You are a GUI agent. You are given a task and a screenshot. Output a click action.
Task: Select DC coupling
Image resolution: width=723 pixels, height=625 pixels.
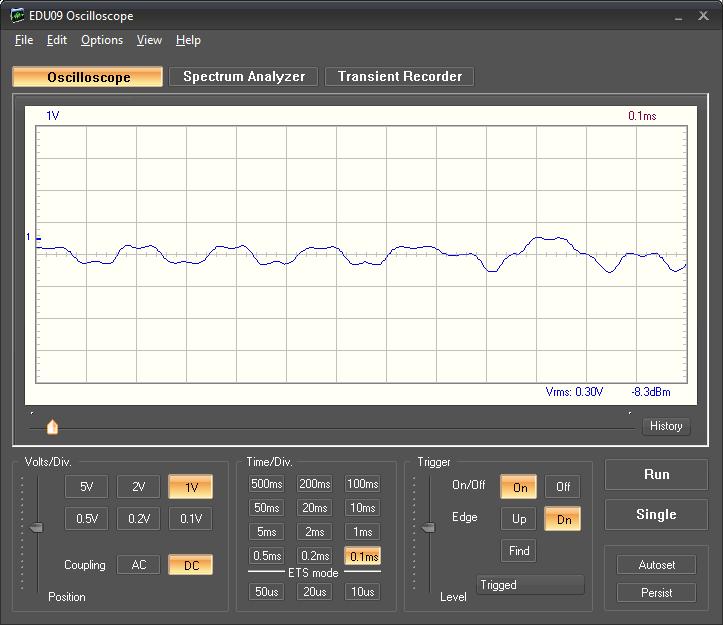click(x=190, y=565)
